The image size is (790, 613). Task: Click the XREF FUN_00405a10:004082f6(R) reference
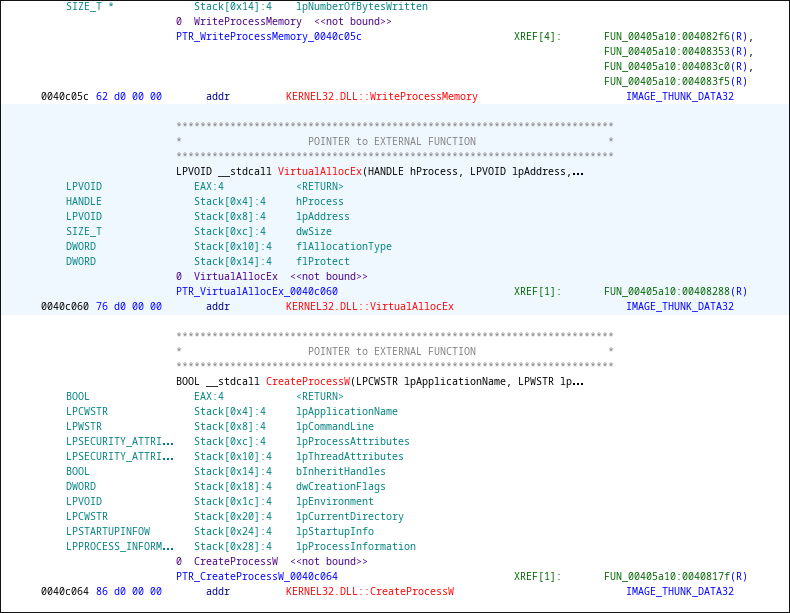pyautogui.click(x=678, y=37)
